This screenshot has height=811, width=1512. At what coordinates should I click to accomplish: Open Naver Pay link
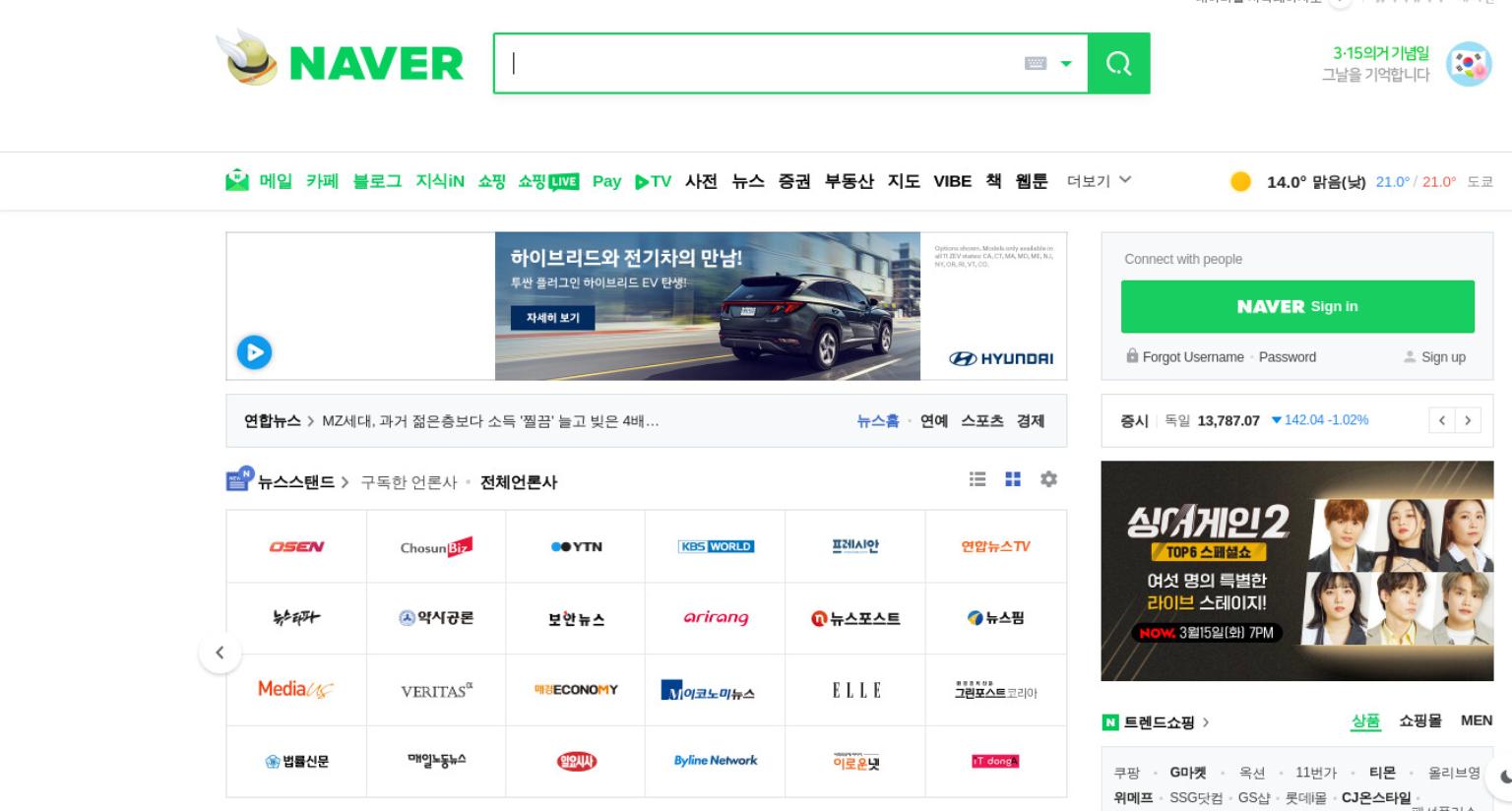(606, 181)
